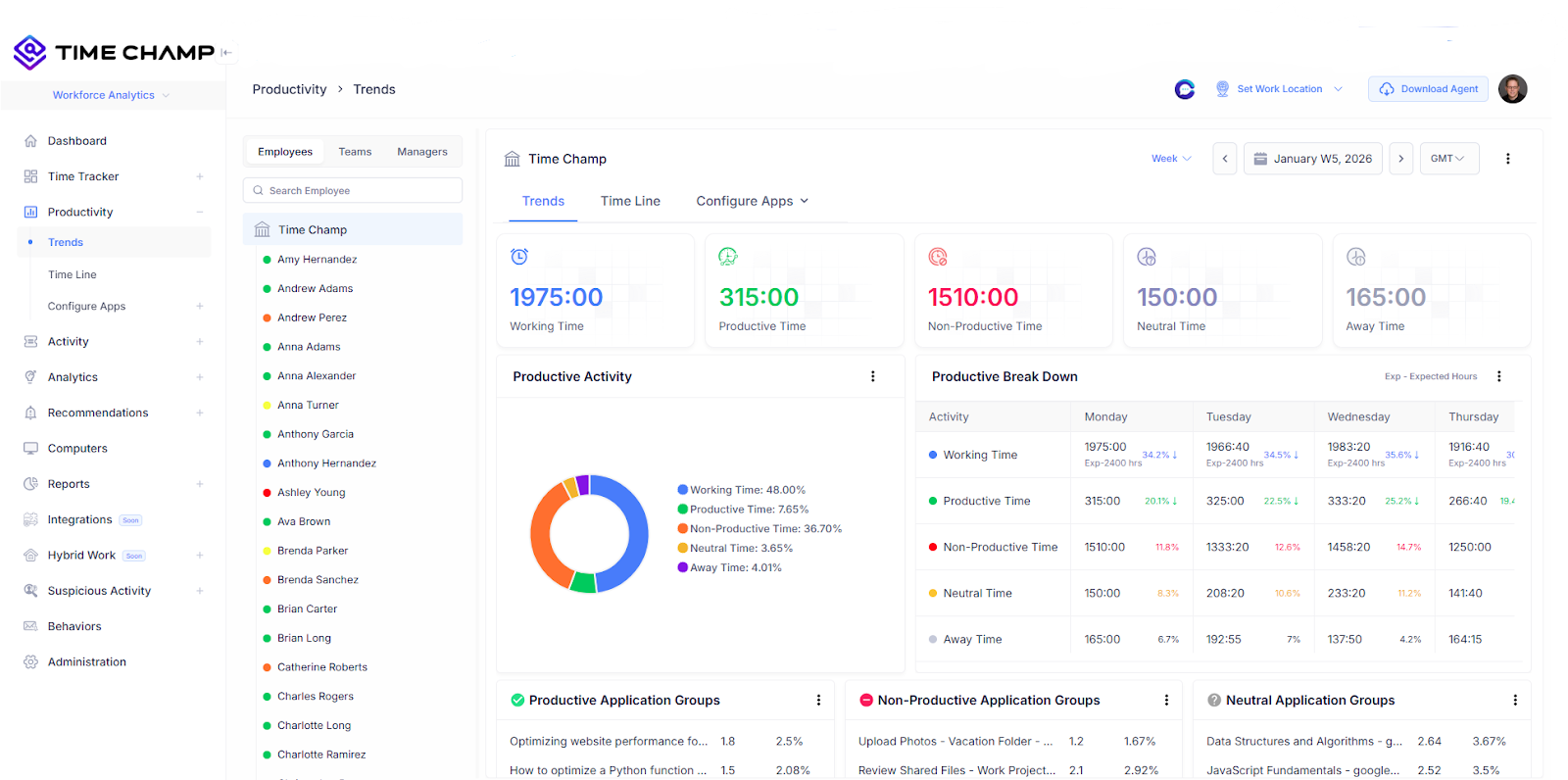Expand Analytics submenu plus
The height and width of the screenshot is (780, 1568).
click(200, 377)
